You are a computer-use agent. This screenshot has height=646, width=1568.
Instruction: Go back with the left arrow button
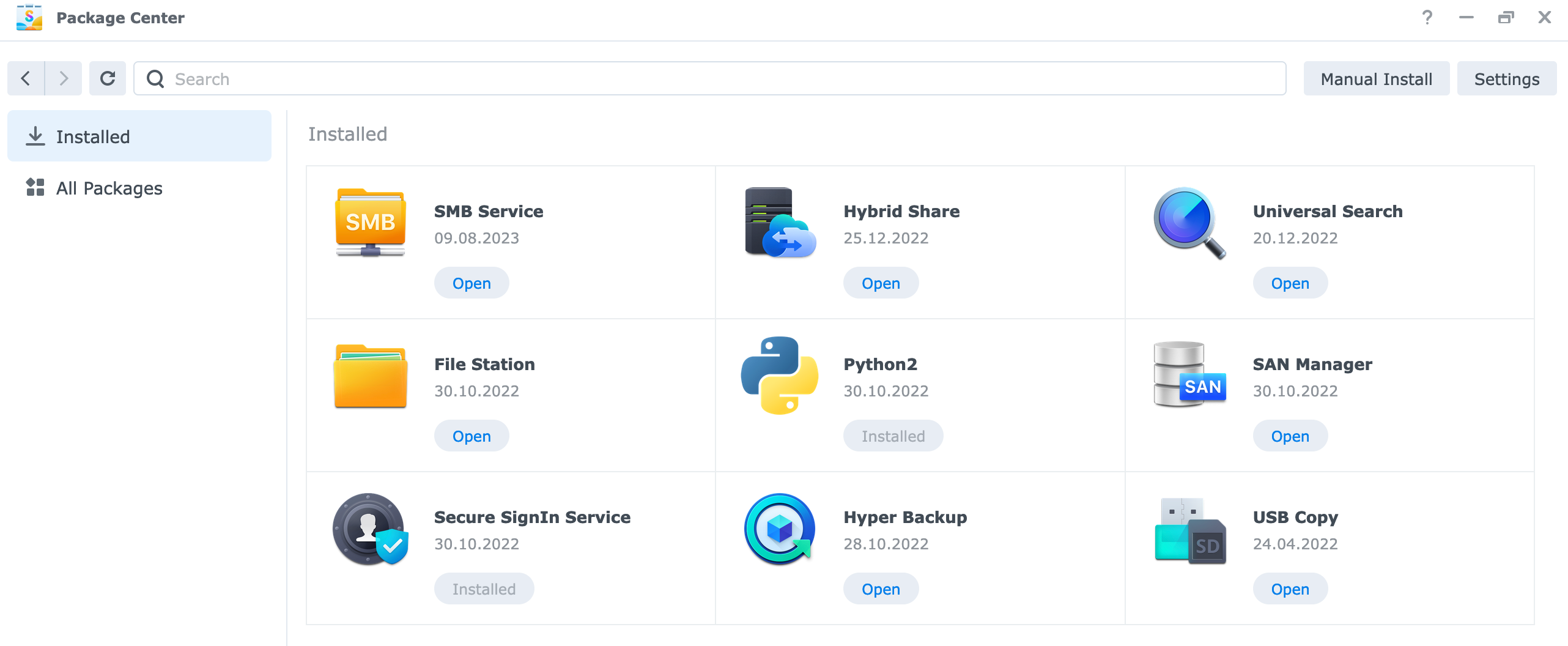click(x=26, y=78)
